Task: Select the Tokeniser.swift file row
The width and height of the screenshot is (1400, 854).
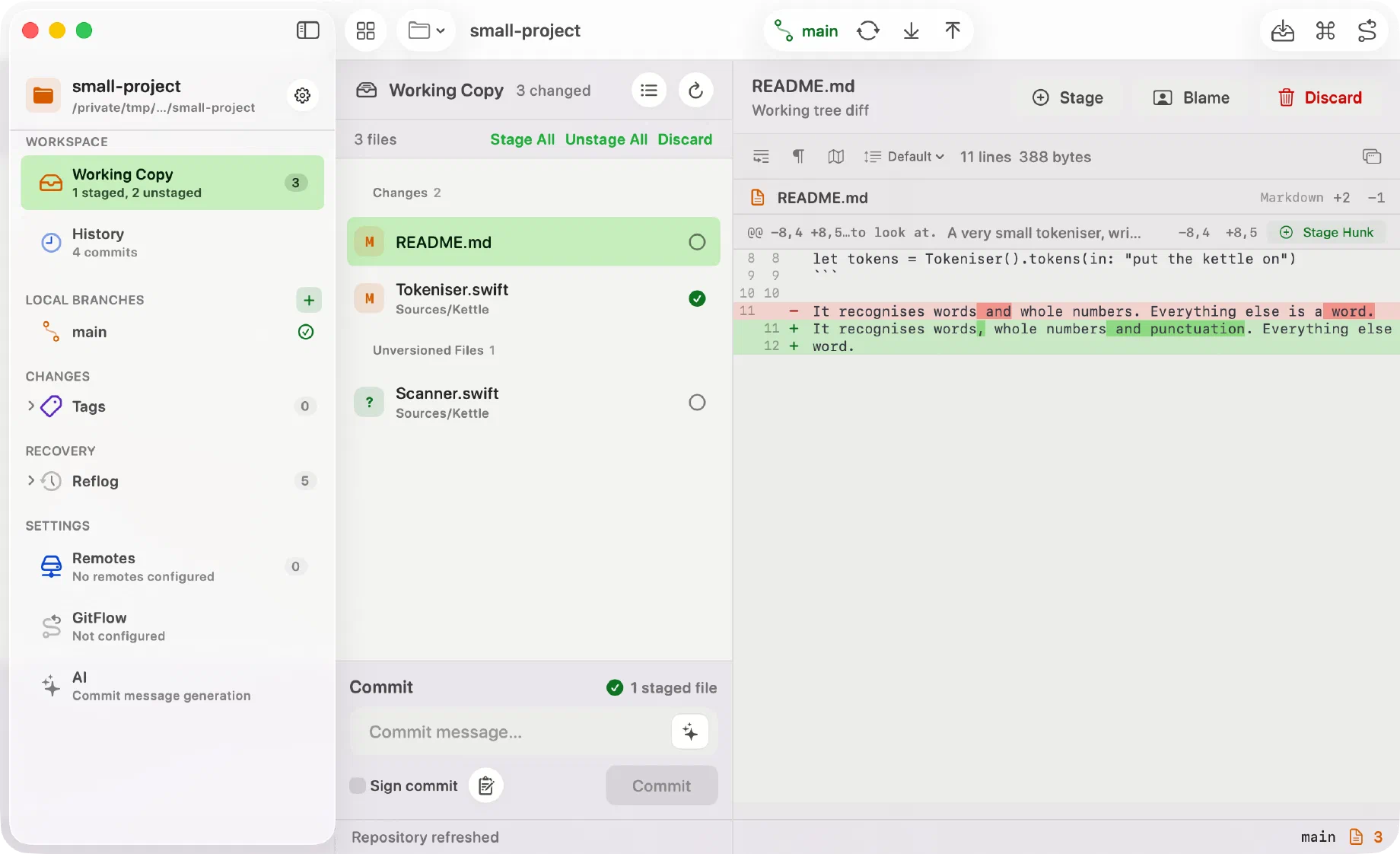Action: tap(533, 298)
